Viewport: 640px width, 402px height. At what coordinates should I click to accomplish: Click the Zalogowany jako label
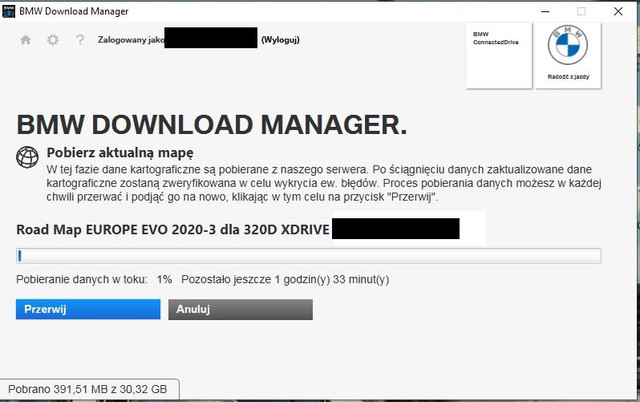131,40
